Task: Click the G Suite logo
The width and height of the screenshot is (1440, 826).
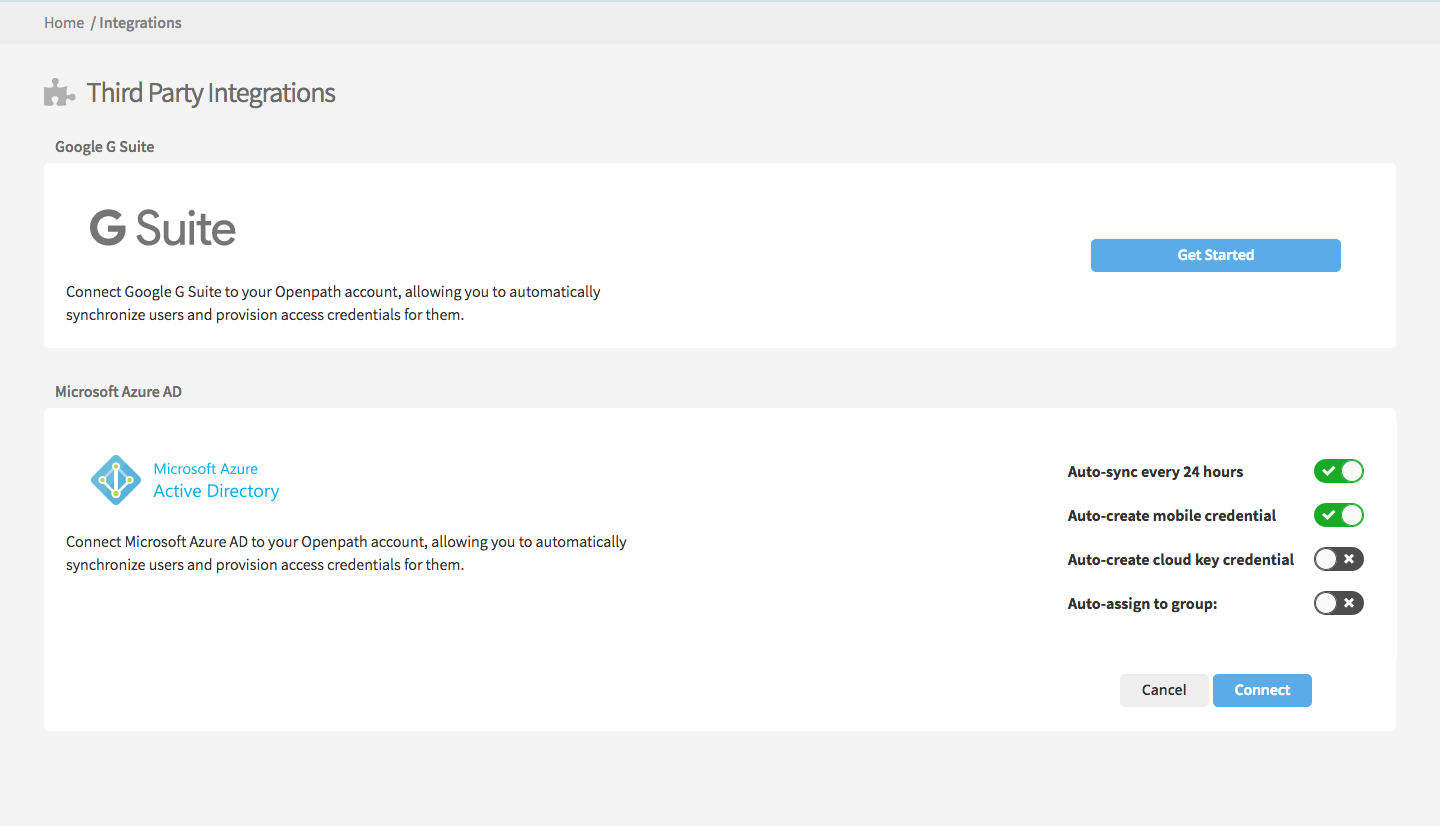Action: 163,228
